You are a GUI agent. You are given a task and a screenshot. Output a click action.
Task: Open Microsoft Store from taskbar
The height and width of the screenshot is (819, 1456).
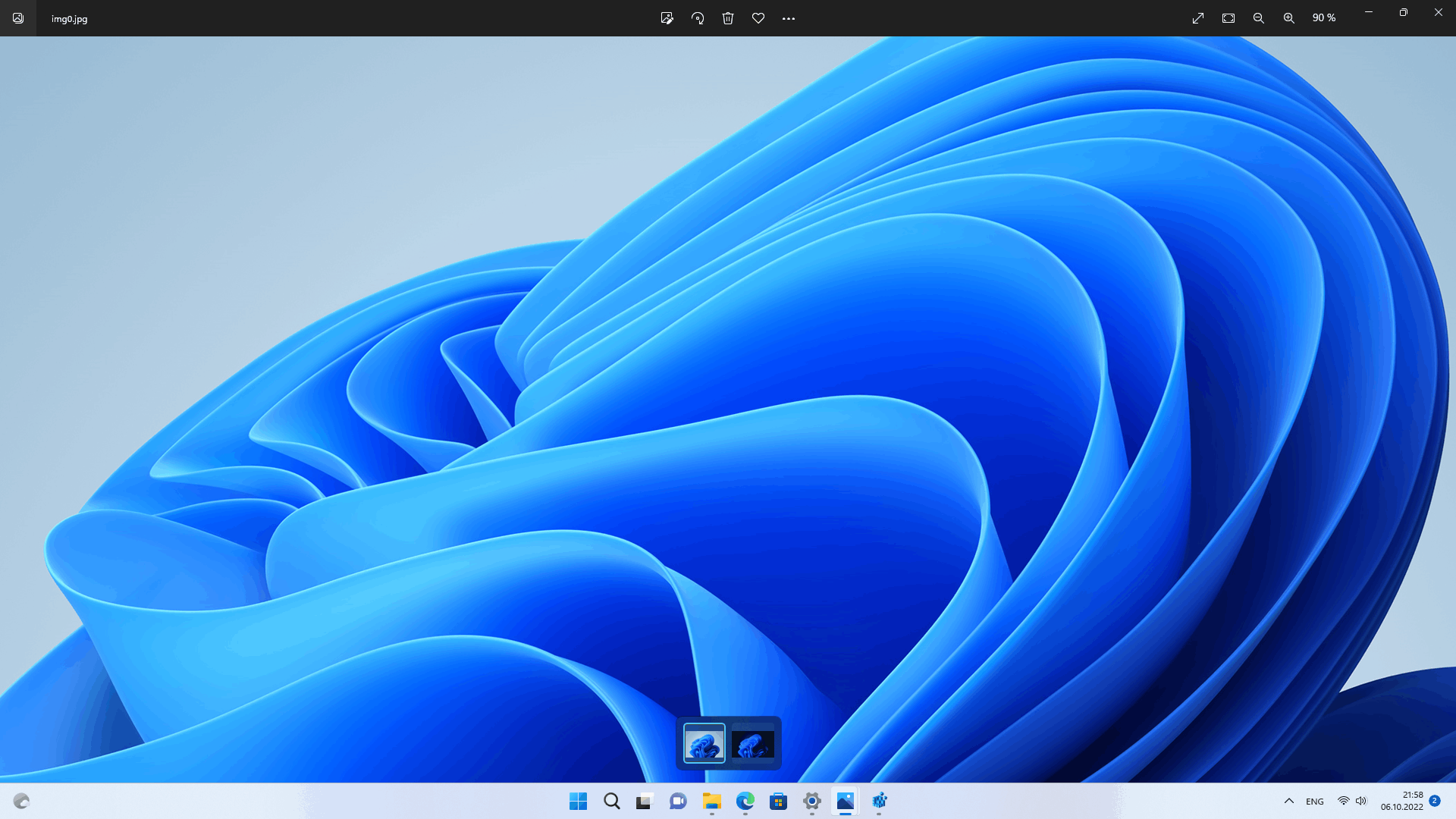click(778, 801)
